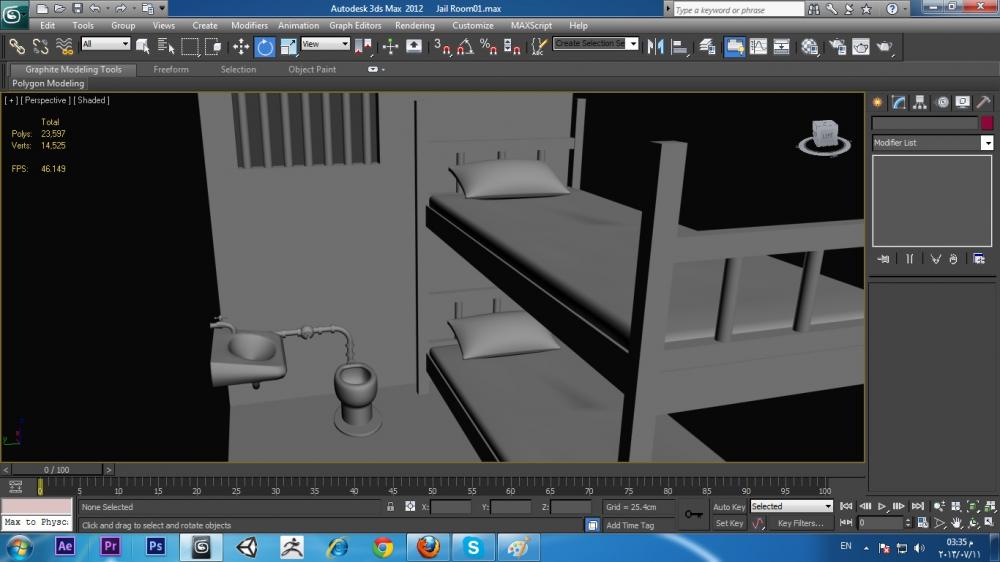Click the Key Filters button
Image resolution: width=1000 pixels, height=562 pixels.
(x=800, y=523)
